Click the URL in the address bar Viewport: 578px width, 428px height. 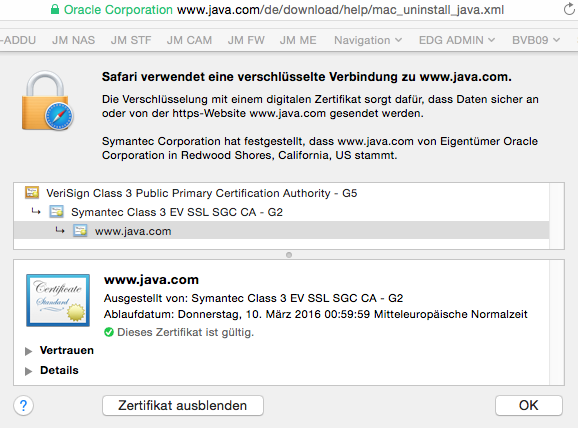340,10
